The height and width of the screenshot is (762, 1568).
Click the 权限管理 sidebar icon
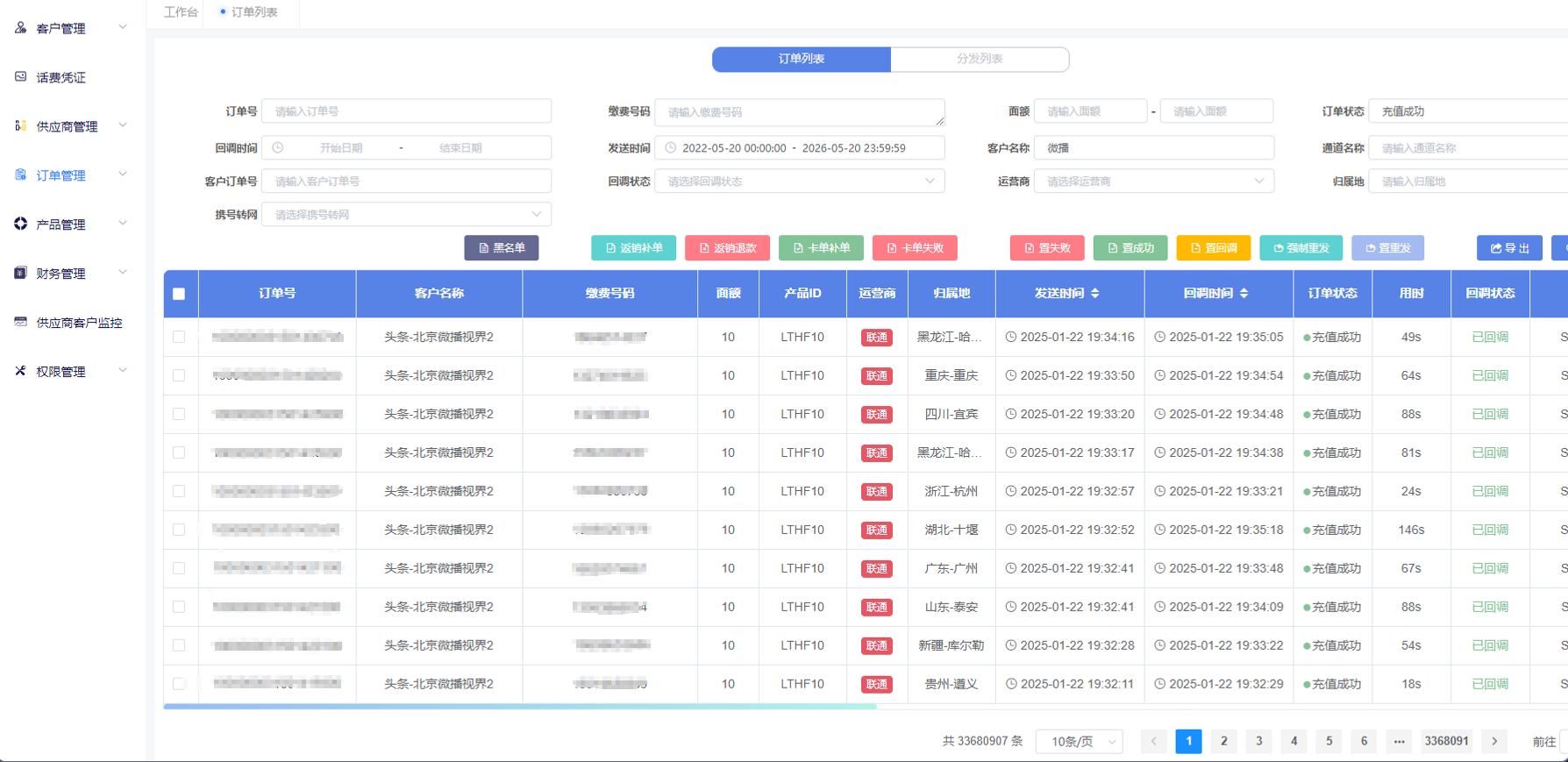coord(20,371)
